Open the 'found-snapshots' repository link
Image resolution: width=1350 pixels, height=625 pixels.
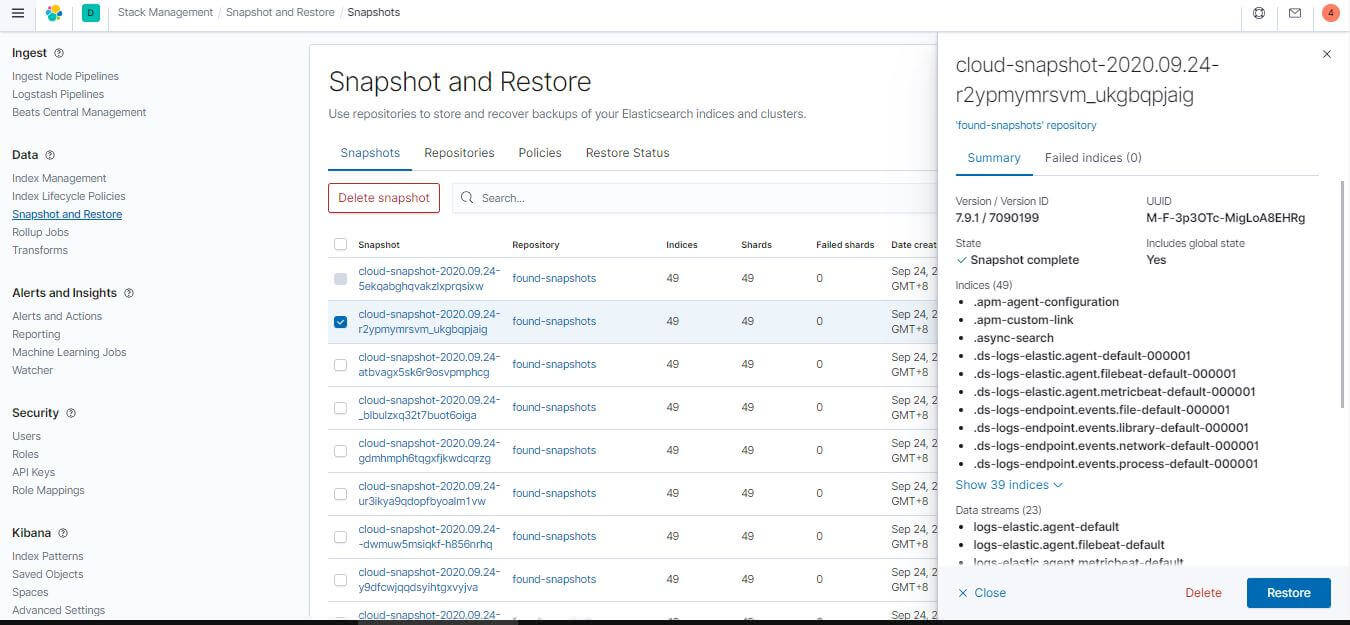(1026, 126)
